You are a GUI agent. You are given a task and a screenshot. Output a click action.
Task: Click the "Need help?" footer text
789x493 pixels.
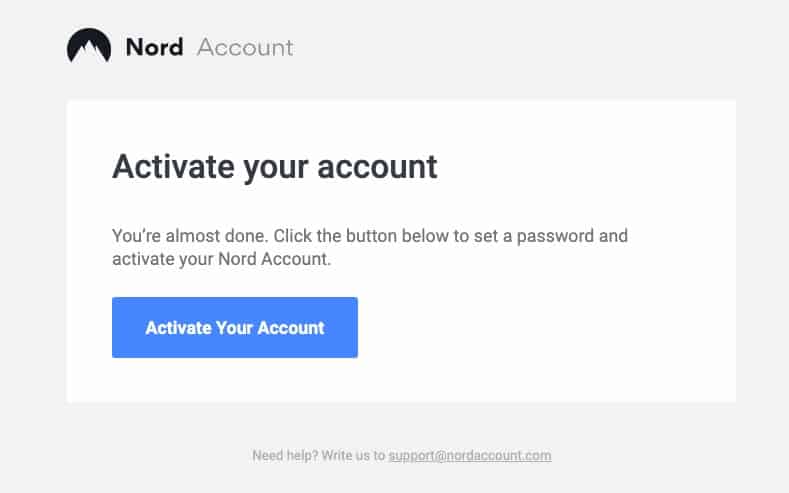(x=286, y=456)
